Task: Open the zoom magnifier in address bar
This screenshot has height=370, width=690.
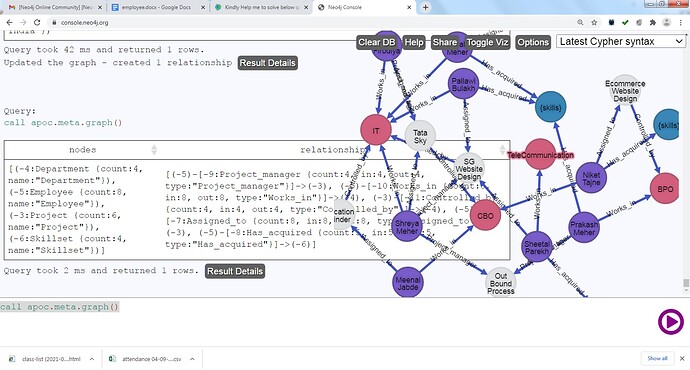Action: 580,22
